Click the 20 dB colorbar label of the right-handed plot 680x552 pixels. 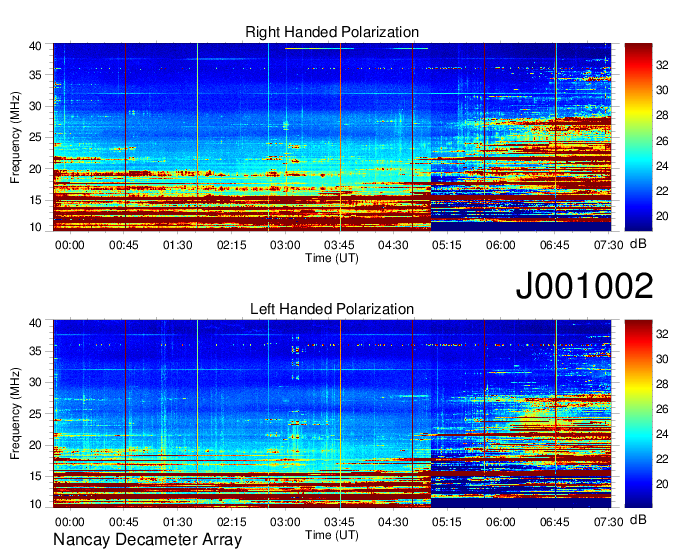[x=662, y=216]
